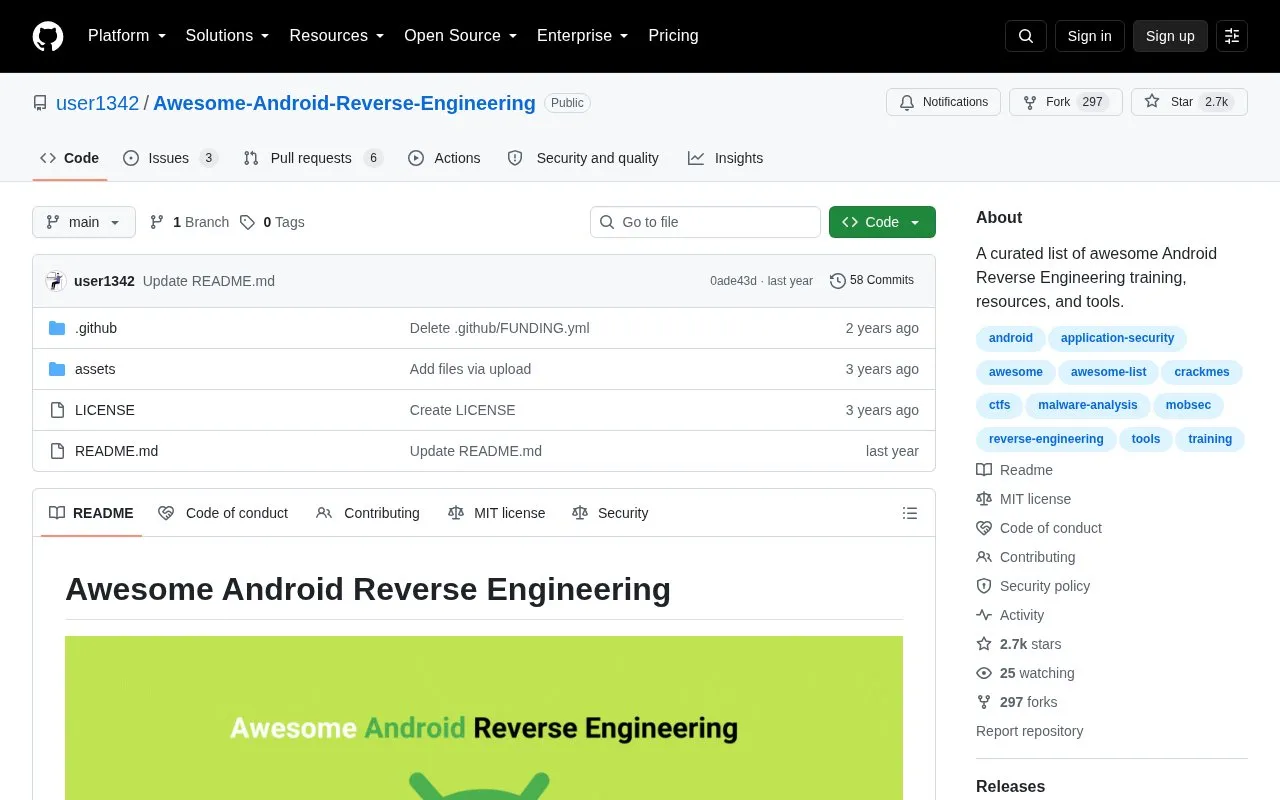This screenshot has height=800, width=1280.
Task: Expand the green Code dropdown button
Action: [882, 222]
